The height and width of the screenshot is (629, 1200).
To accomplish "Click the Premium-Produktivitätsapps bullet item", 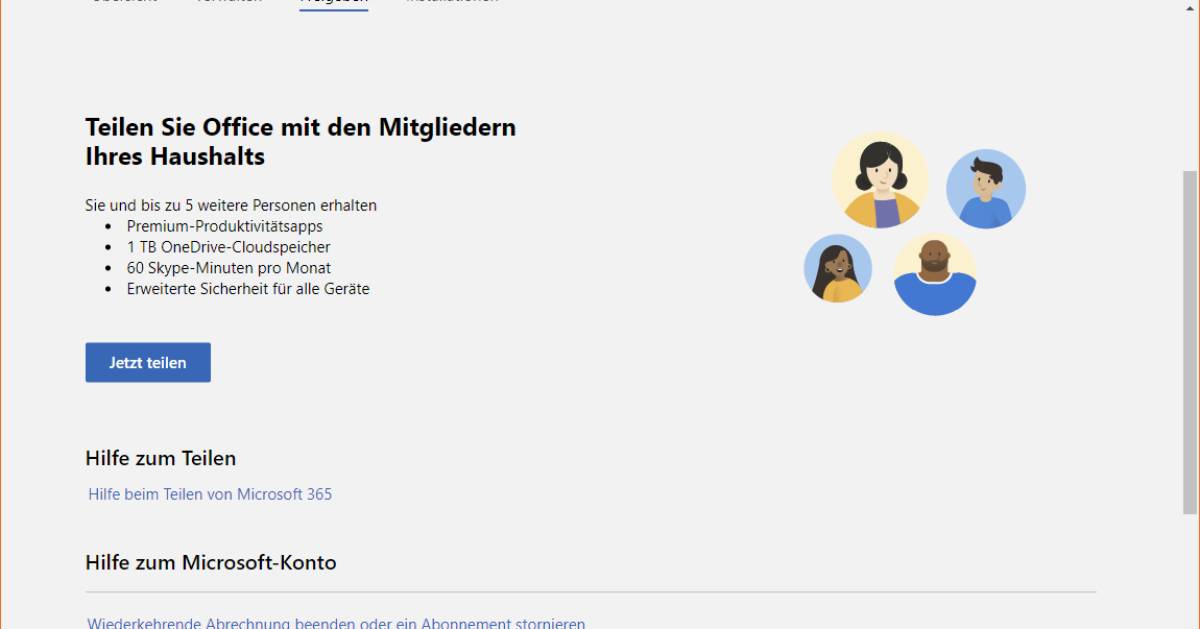I will click(224, 226).
